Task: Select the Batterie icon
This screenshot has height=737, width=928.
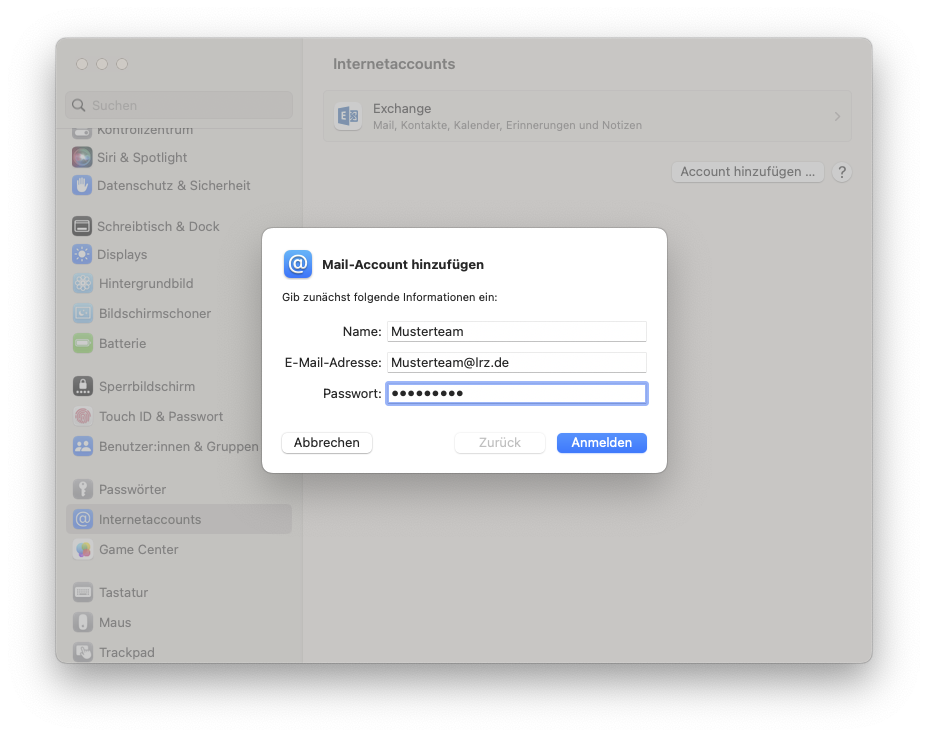Action: click(x=82, y=341)
